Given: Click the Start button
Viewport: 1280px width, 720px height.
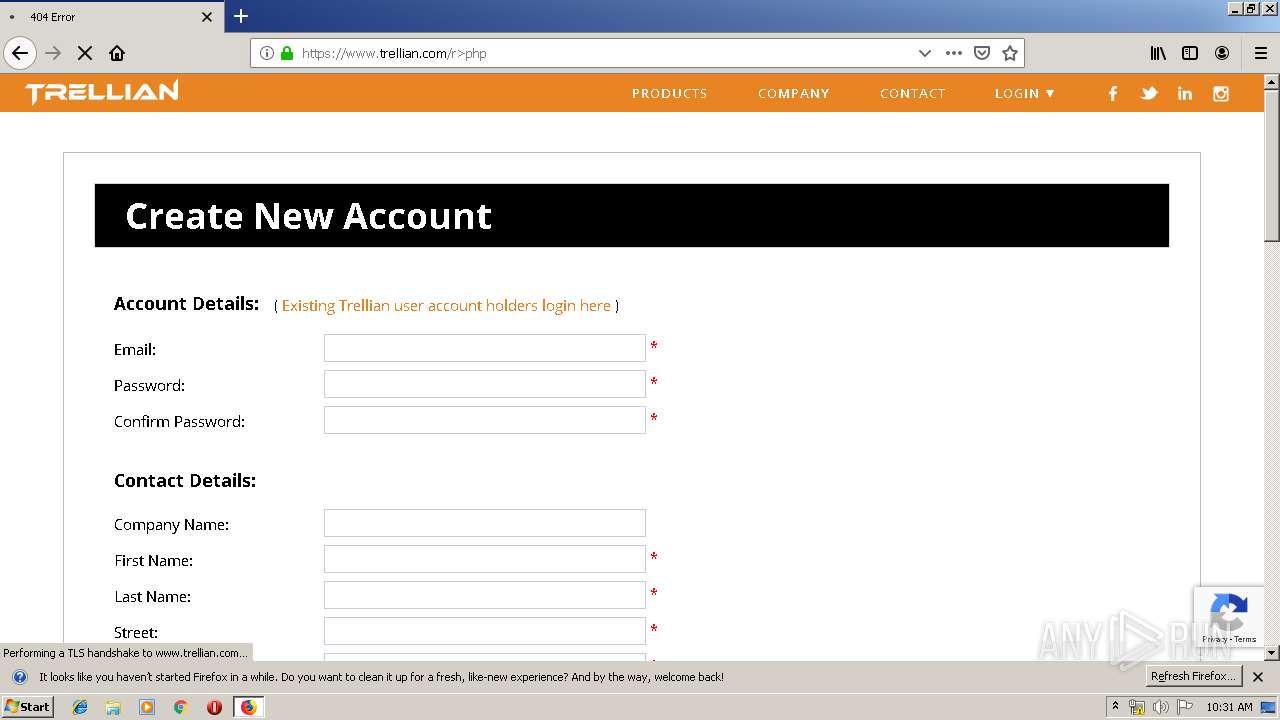Looking at the screenshot, I should coord(28,707).
